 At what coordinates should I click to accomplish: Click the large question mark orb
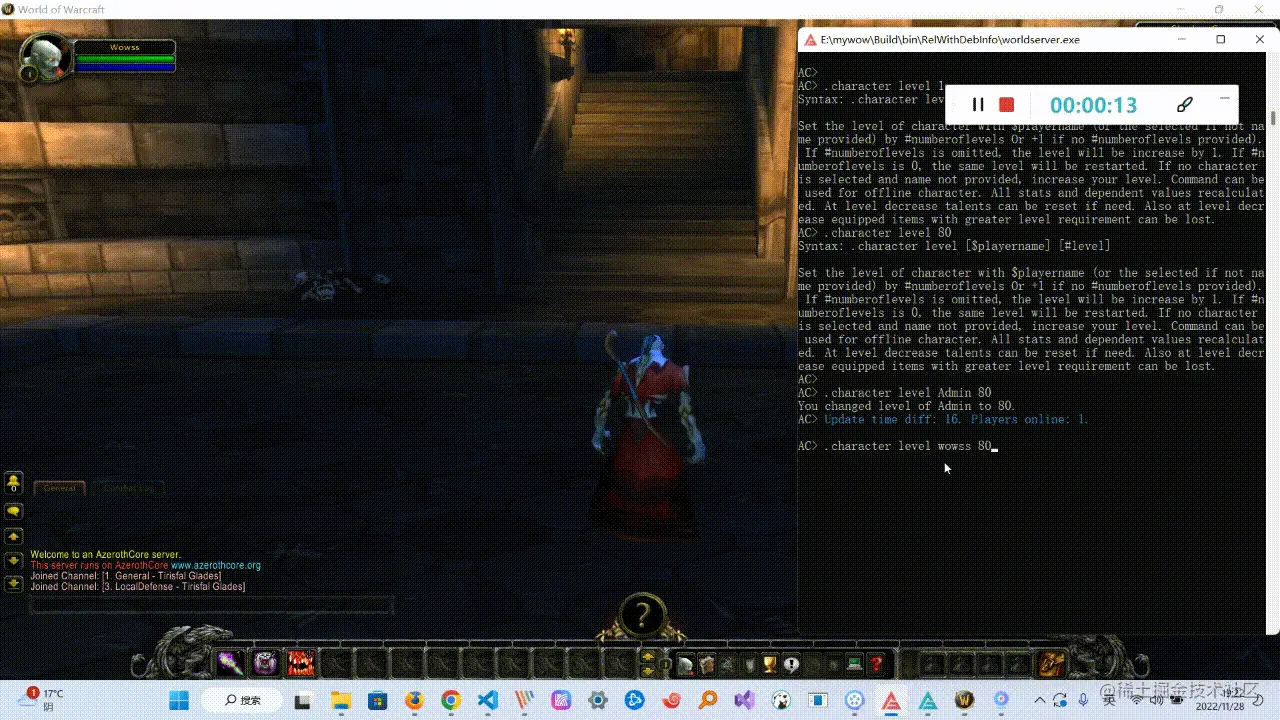643,615
